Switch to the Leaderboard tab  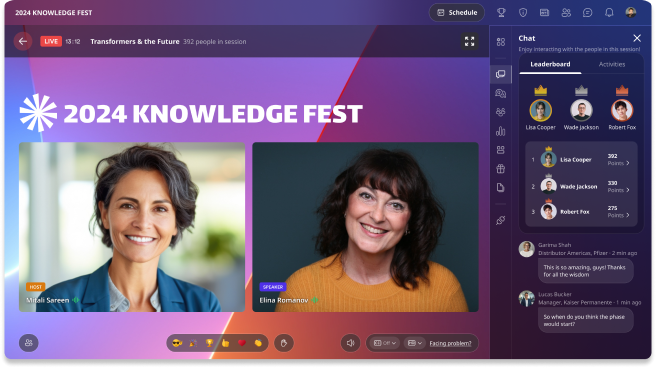pyautogui.click(x=550, y=64)
